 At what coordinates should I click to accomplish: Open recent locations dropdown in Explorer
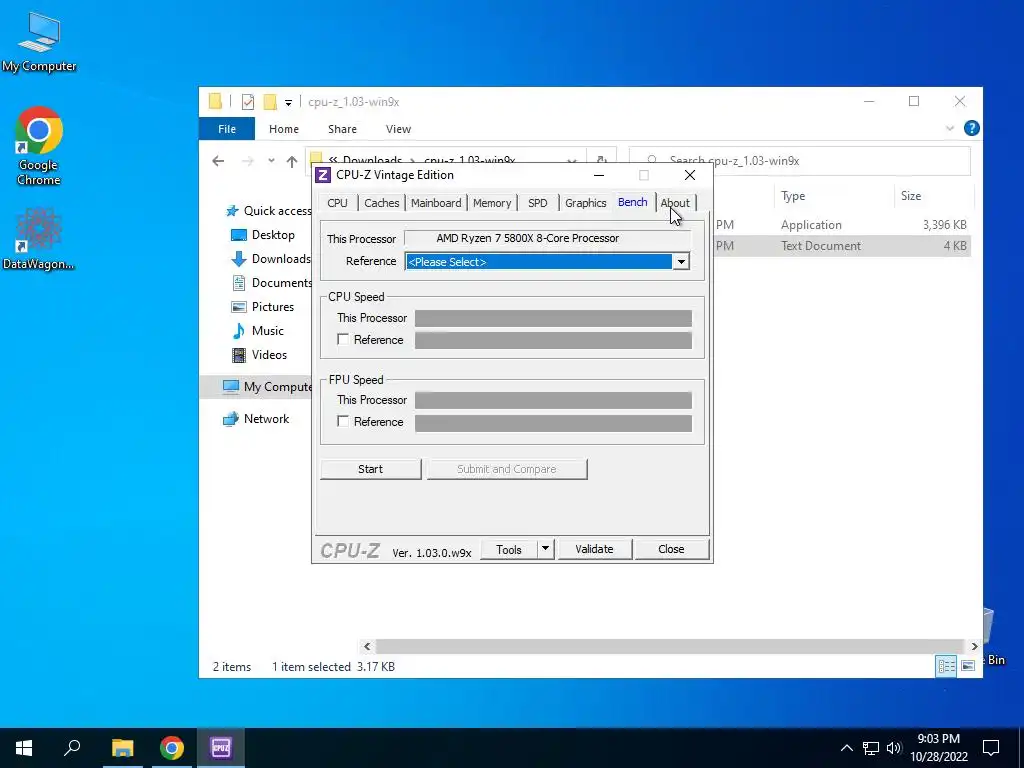pos(271,161)
